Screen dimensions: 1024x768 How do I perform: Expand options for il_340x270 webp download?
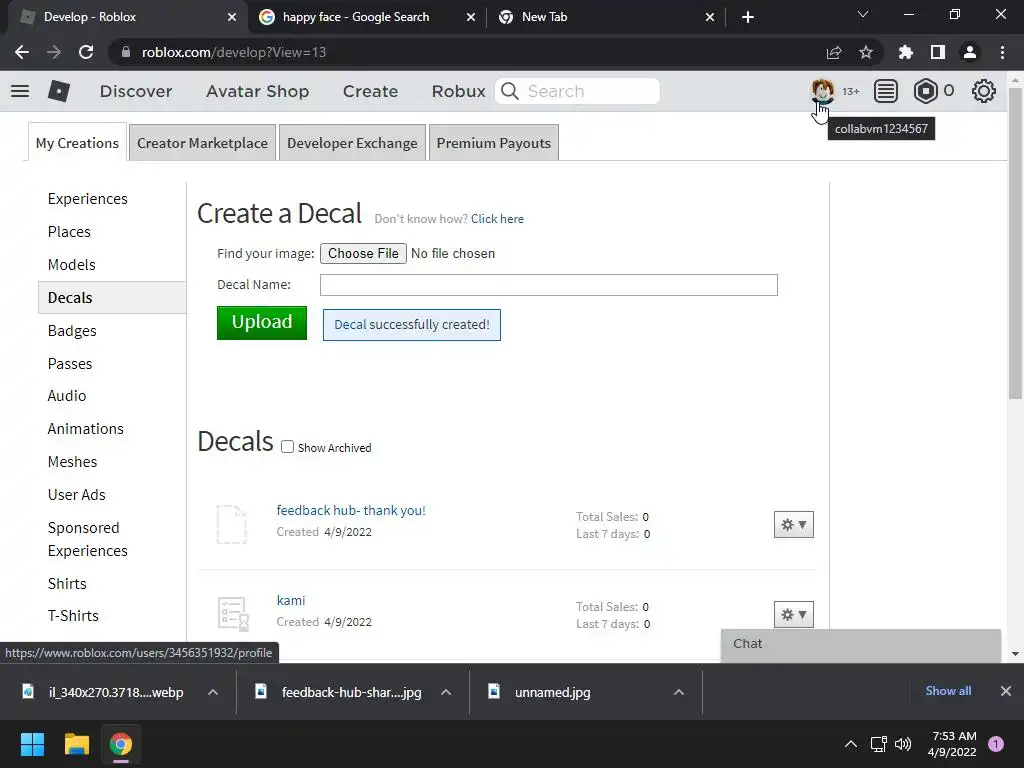[213, 692]
